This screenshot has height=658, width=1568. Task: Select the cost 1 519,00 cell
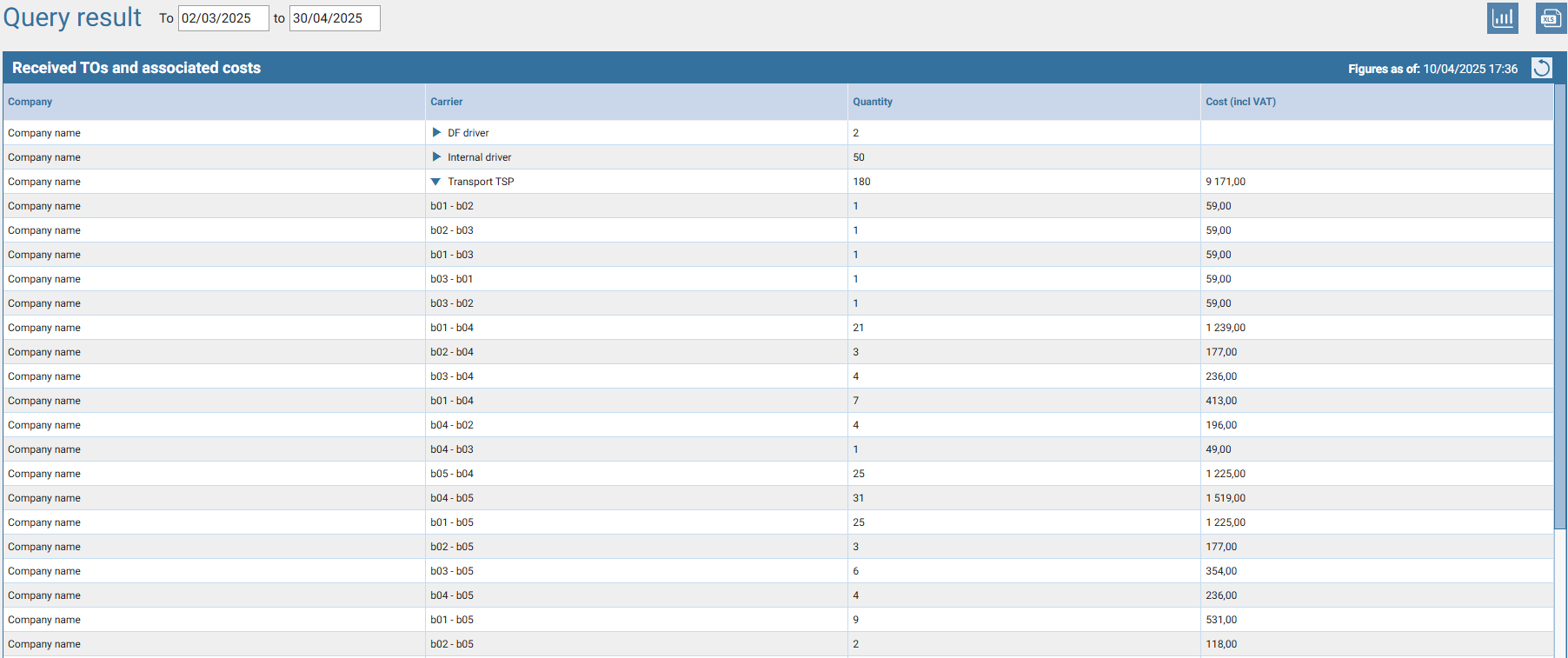(1377, 498)
